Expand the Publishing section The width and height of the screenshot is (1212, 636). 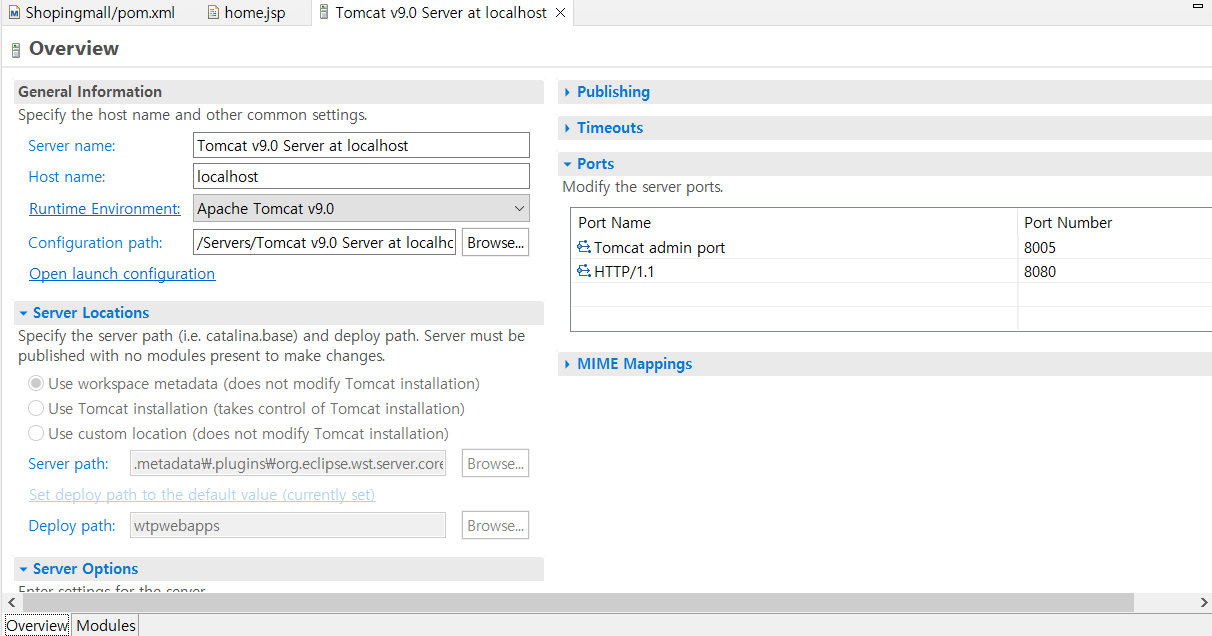[567, 92]
